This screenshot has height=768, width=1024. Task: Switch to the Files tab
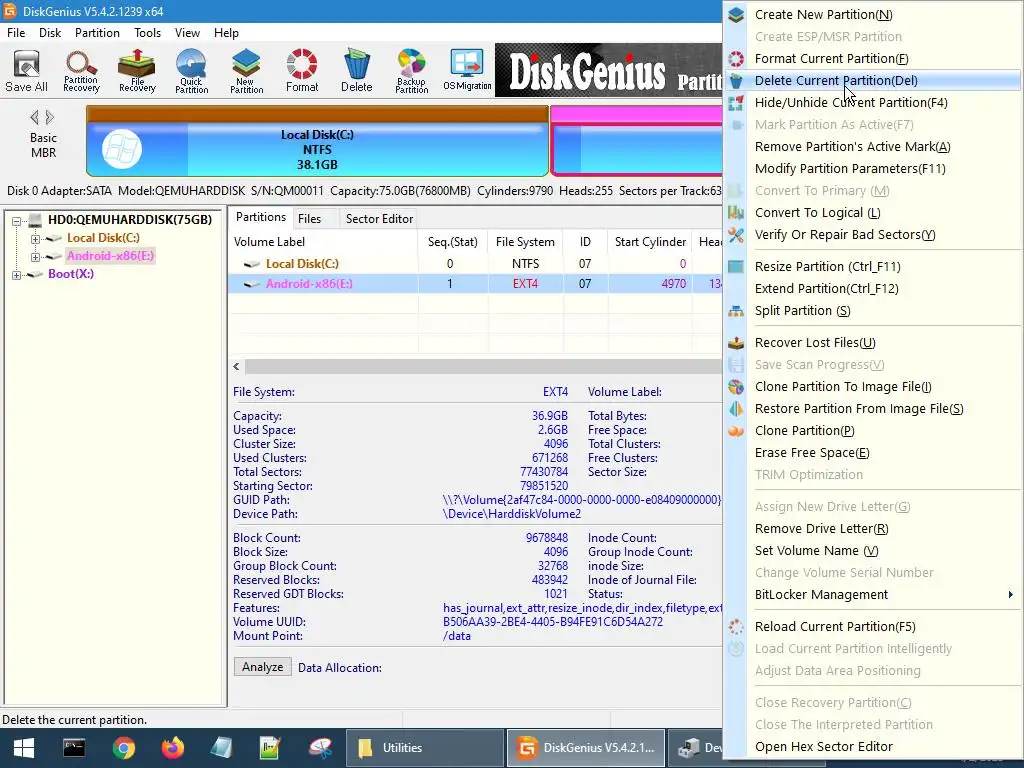(x=310, y=219)
